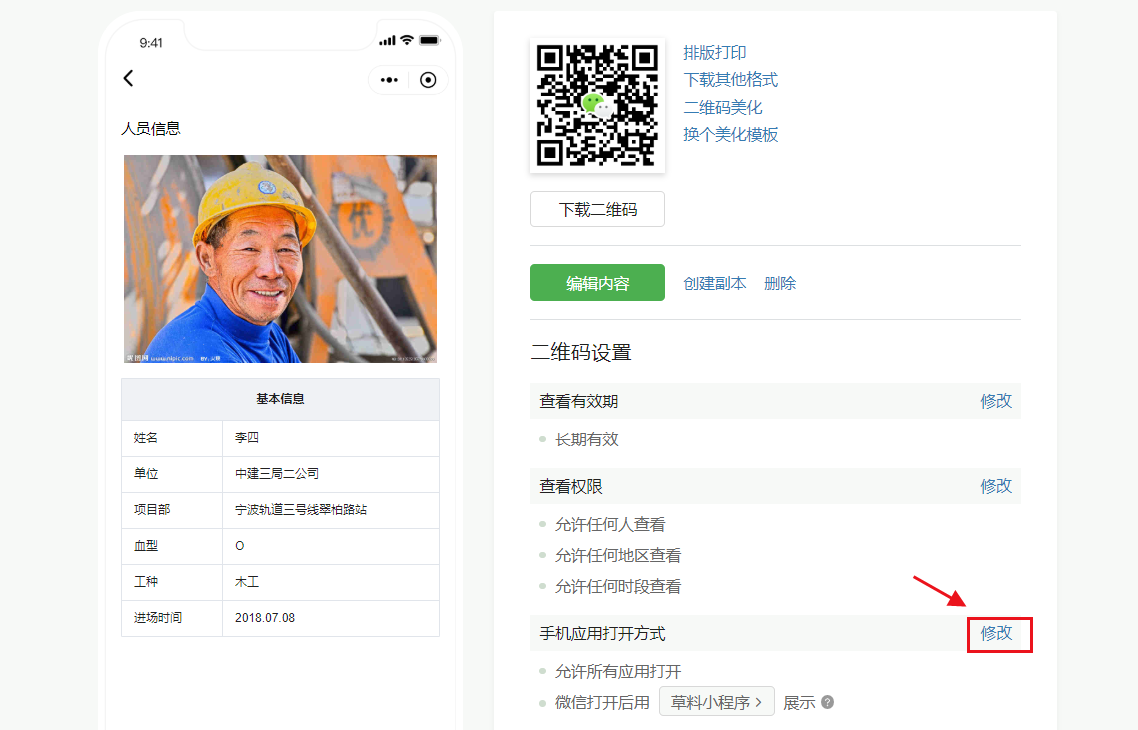Click the battery icon in phone status bar

430,40
